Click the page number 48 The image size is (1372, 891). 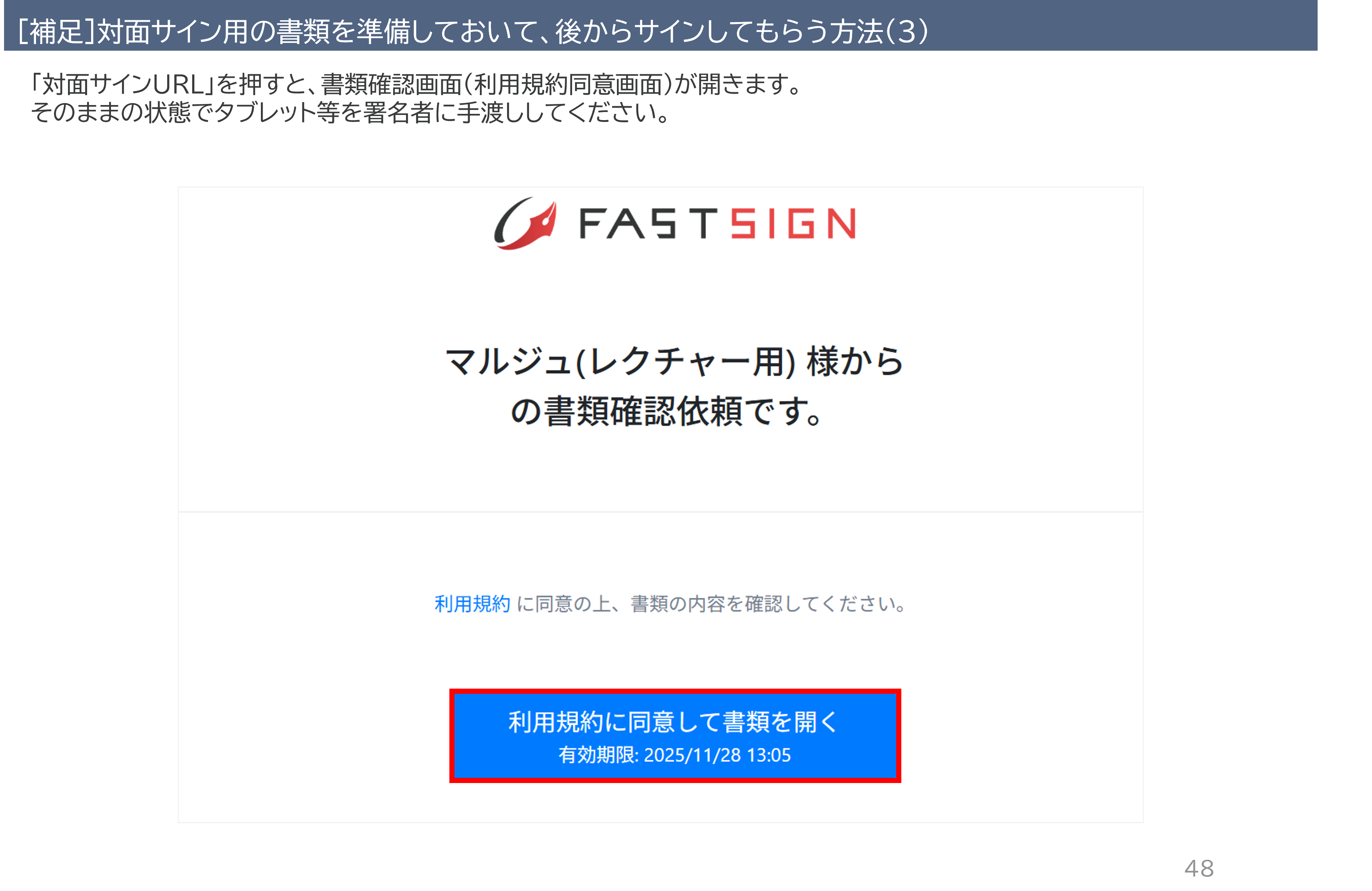(x=1199, y=868)
